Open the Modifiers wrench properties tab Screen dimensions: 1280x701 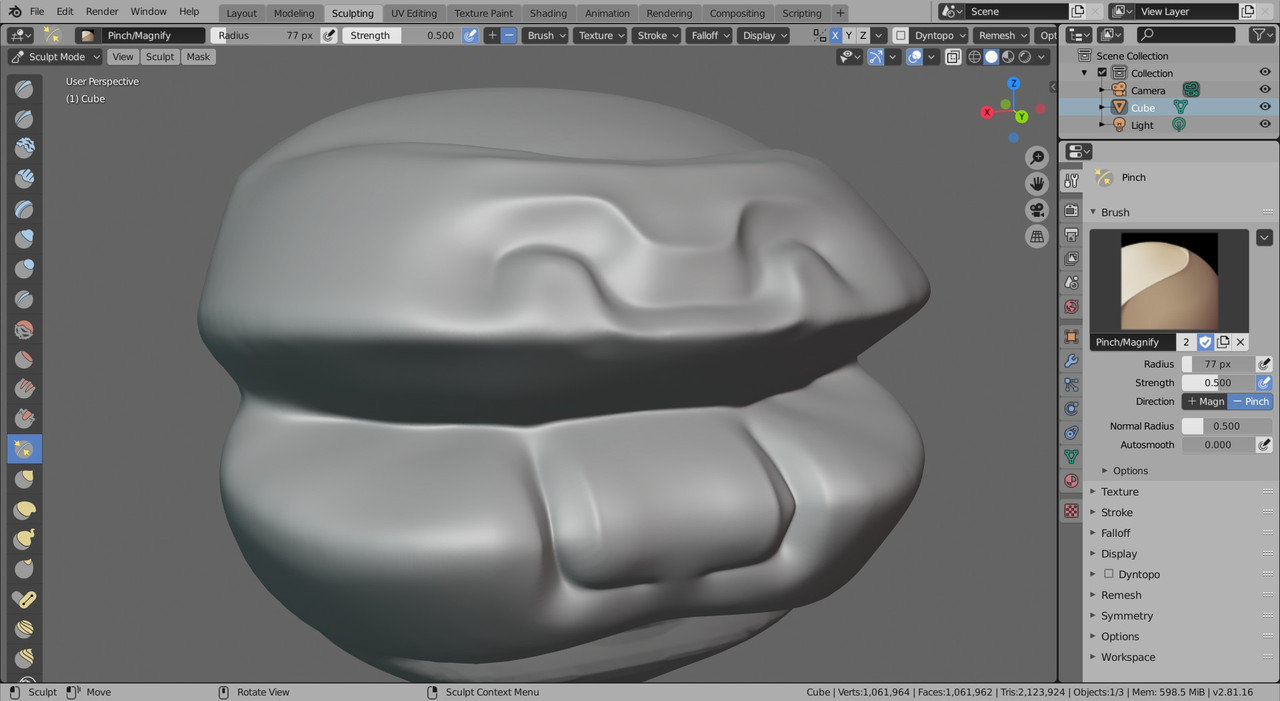pos(1071,361)
